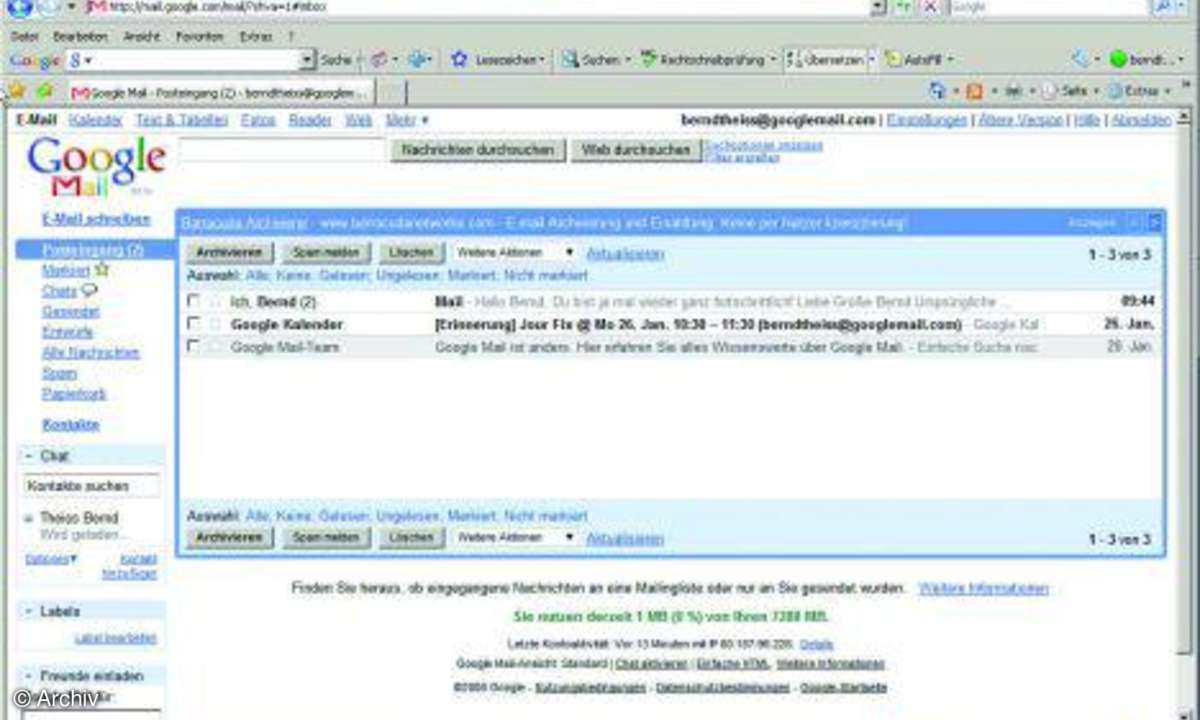Open the message dated 09:44
This screenshot has height=720, width=1200.
(670, 300)
